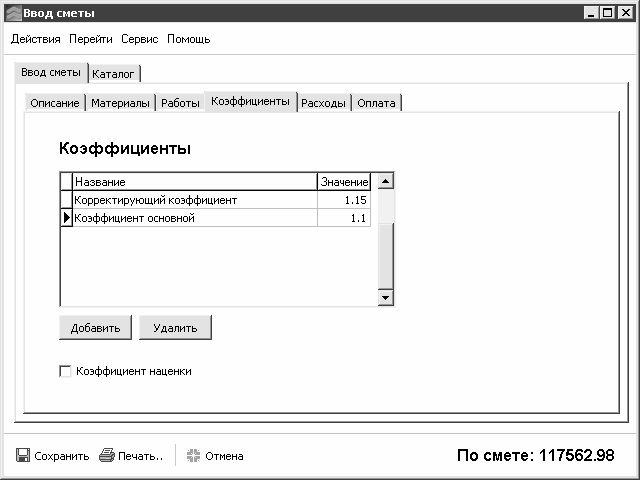
Task: Go to the Оплата tab
Action: pyautogui.click(x=376, y=103)
